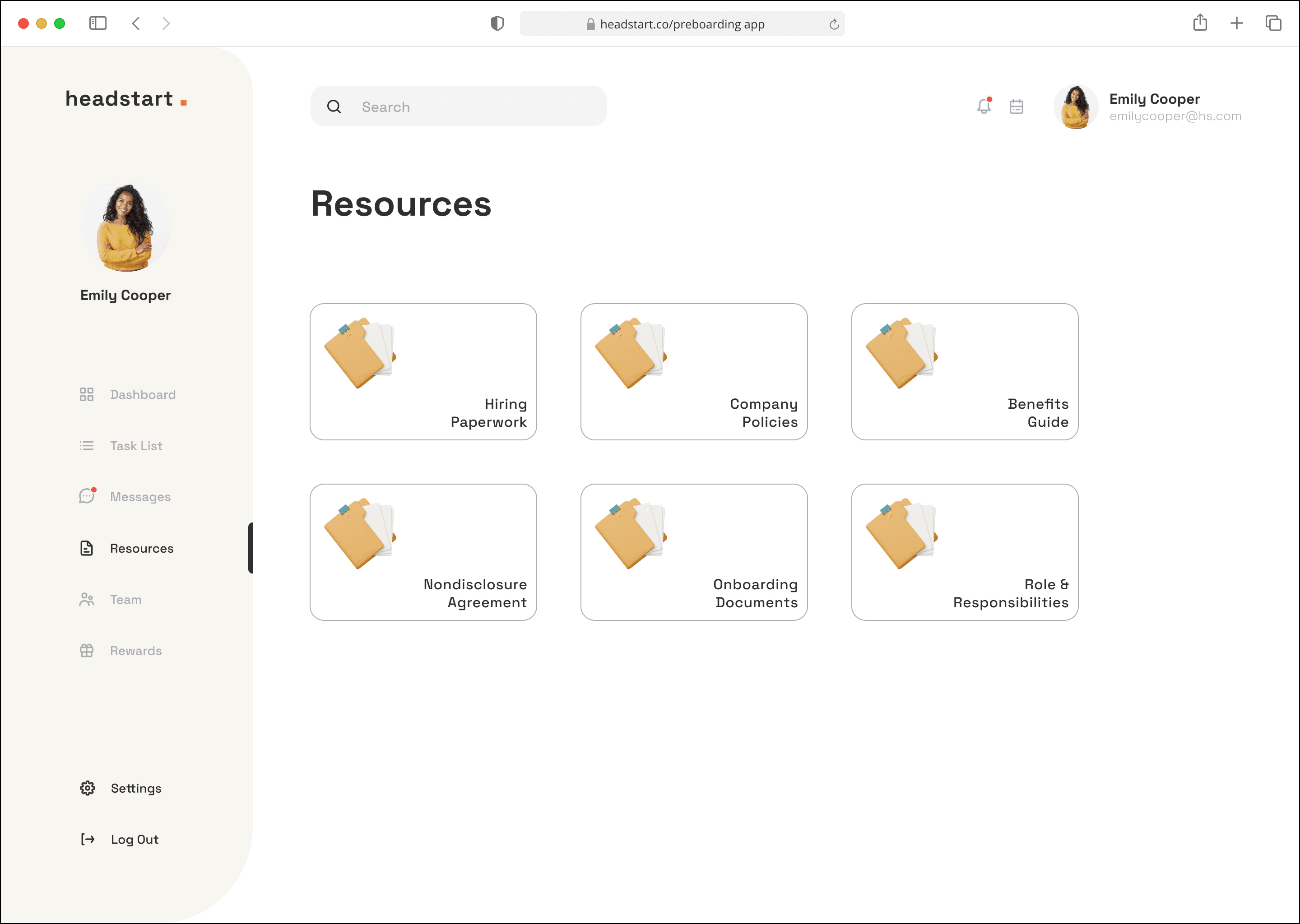The height and width of the screenshot is (924, 1300).
Task: Click the Rewards gift icon
Action: click(x=87, y=650)
